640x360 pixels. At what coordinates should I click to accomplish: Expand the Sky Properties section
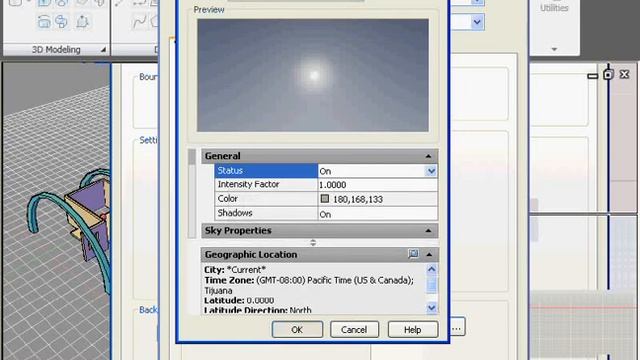(428, 231)
